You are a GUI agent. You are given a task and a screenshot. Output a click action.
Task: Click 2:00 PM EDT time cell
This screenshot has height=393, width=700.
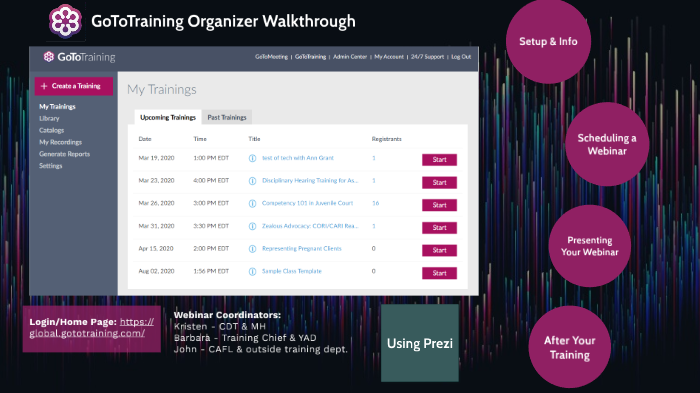coord(211,249)
